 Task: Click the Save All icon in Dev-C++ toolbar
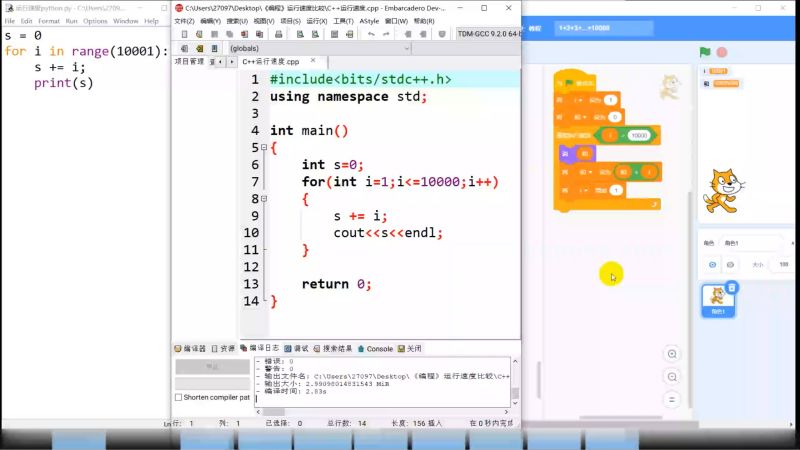click(x=230, y=34)
